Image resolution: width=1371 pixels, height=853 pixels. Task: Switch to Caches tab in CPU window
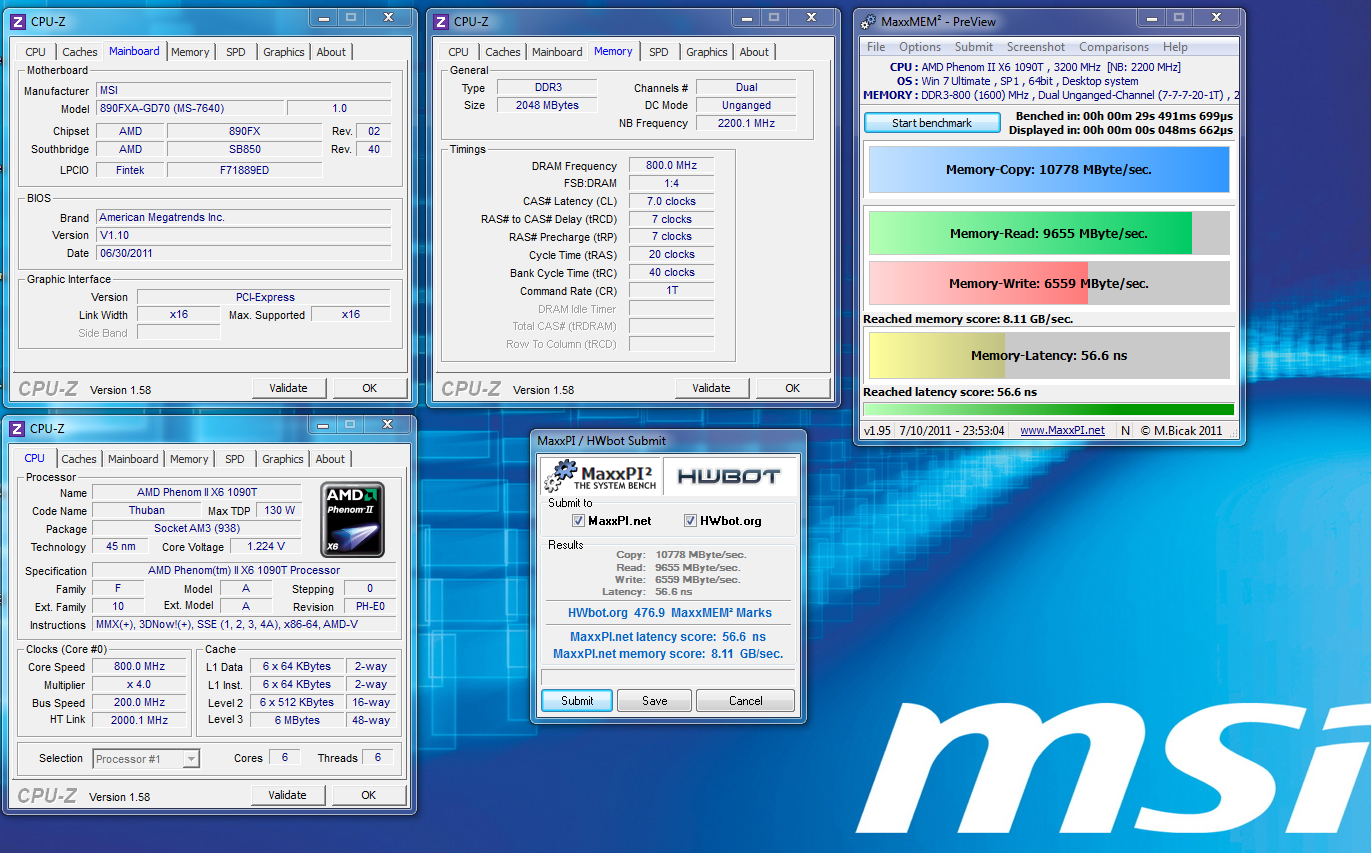79,459
